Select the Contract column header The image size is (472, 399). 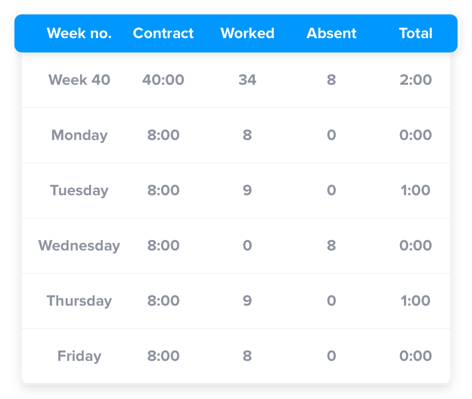pyautogui.click(x=163, y=33)
